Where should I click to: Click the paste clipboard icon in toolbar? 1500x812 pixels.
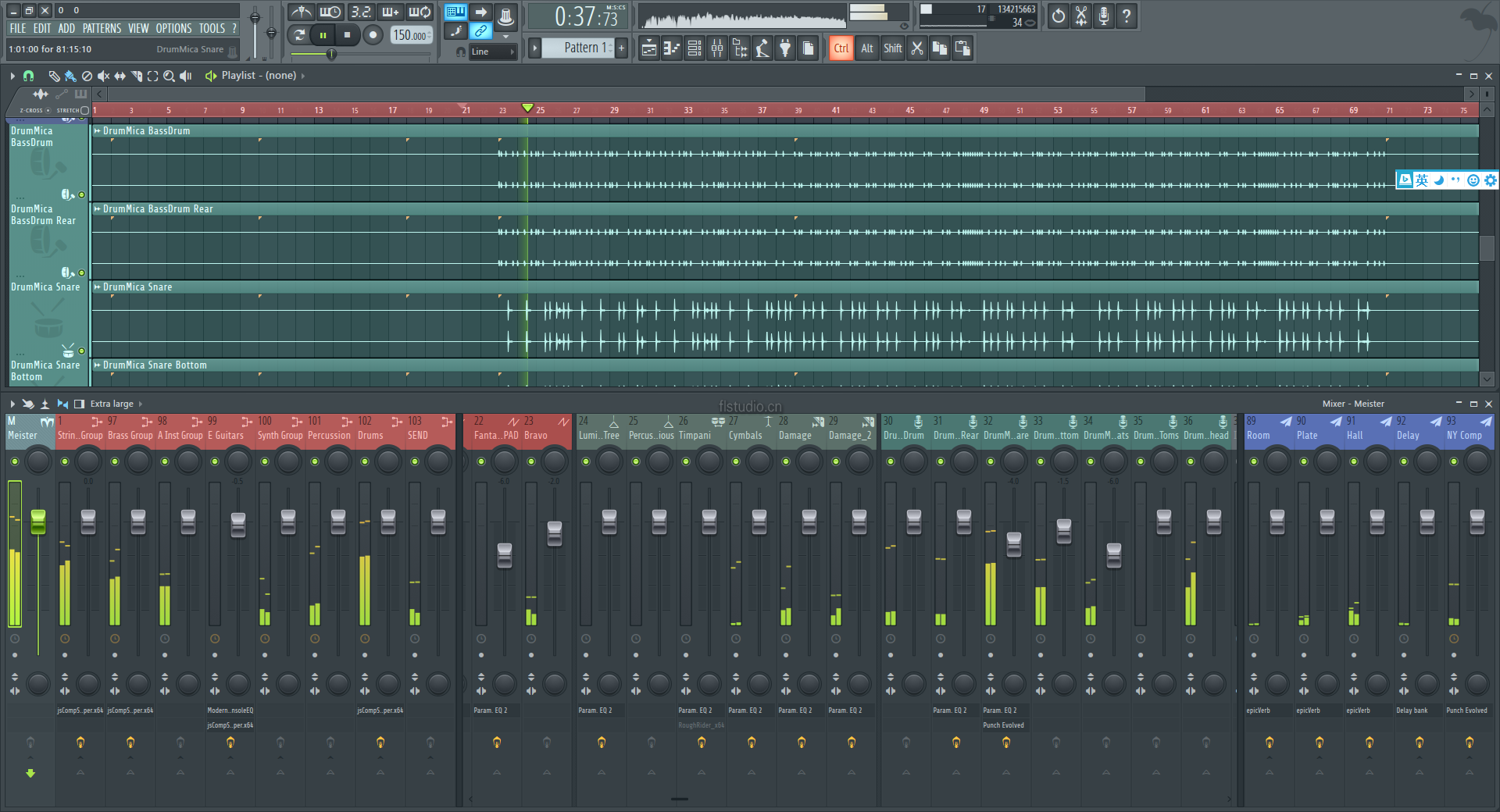[962, 48]
